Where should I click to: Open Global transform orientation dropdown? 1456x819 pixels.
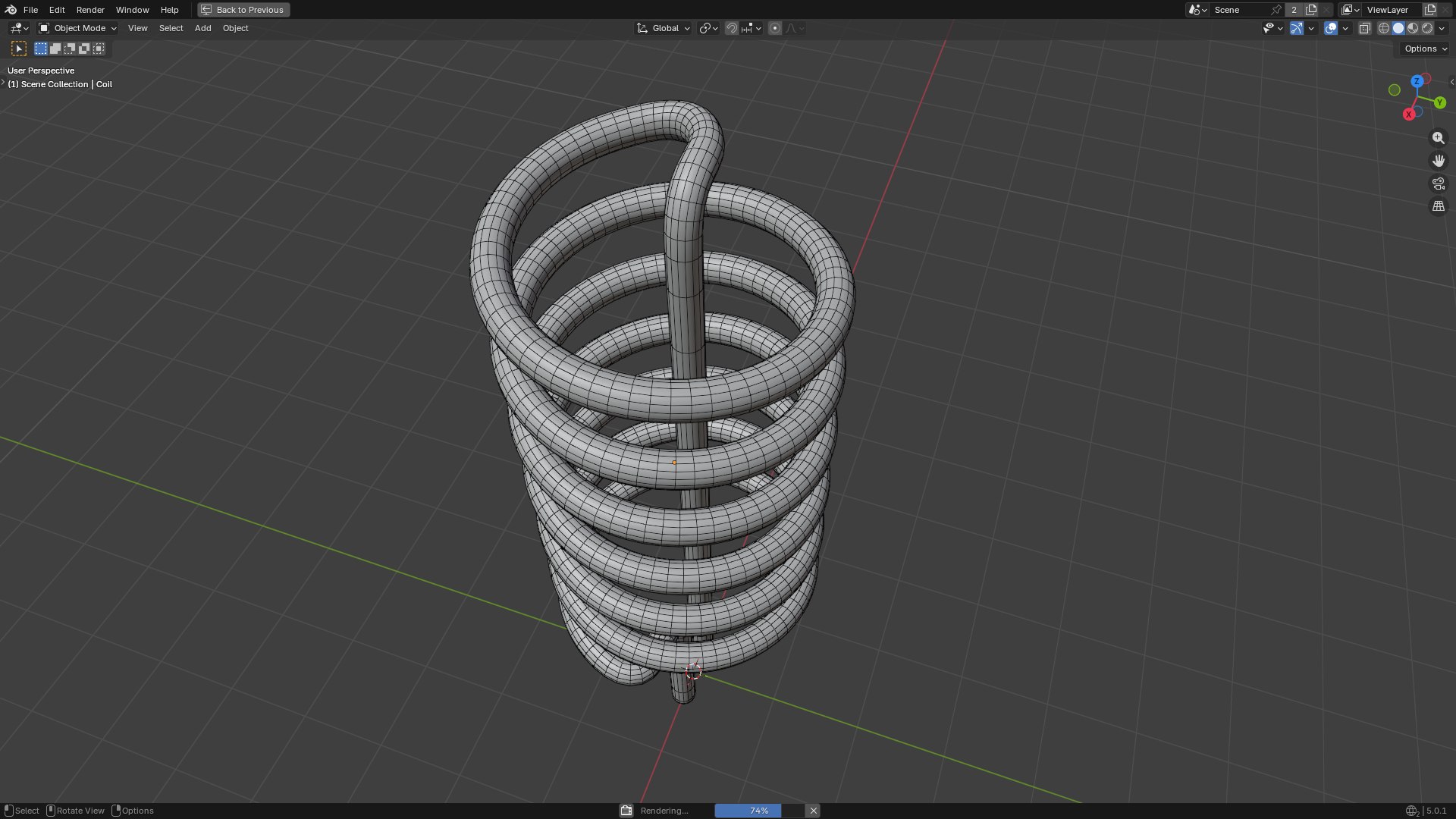664,28
